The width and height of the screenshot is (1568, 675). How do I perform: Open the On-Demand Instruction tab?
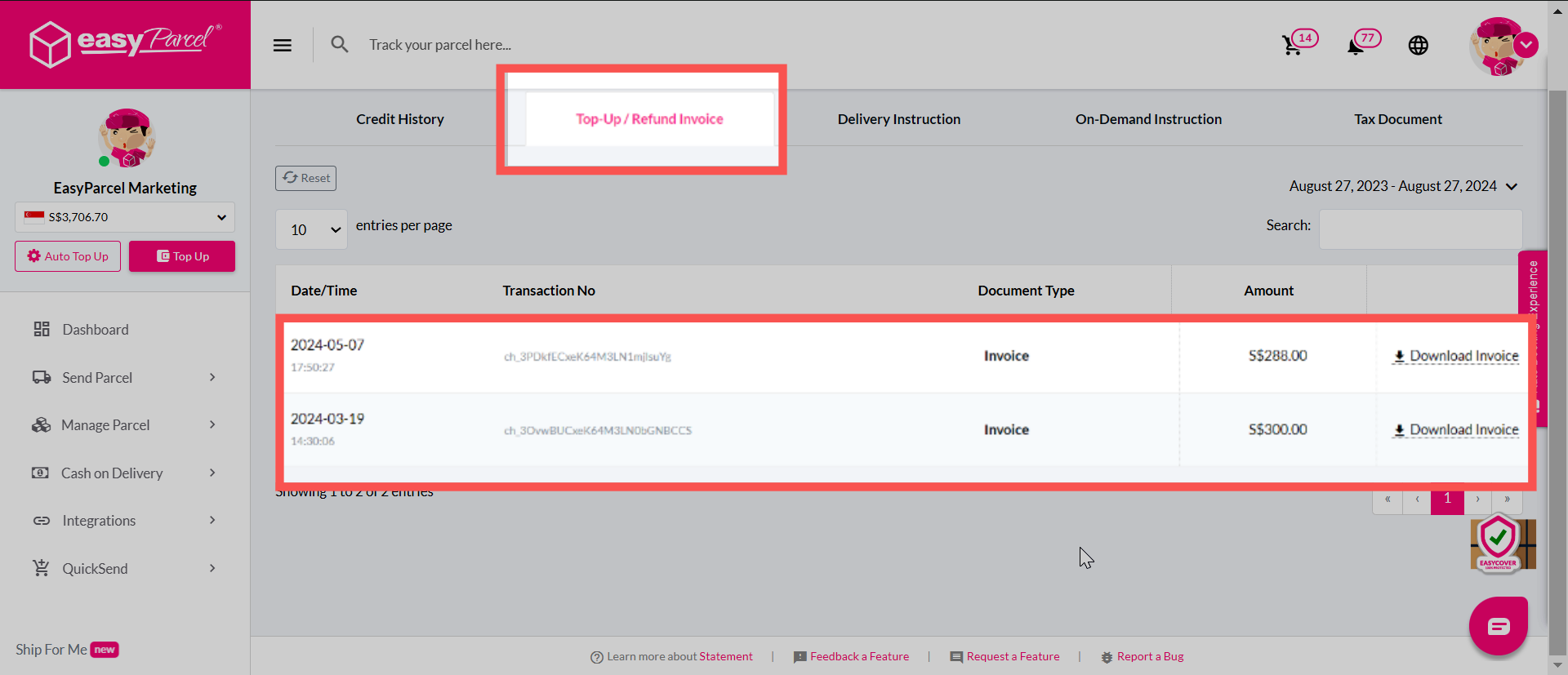click(x=1148, y=119)
